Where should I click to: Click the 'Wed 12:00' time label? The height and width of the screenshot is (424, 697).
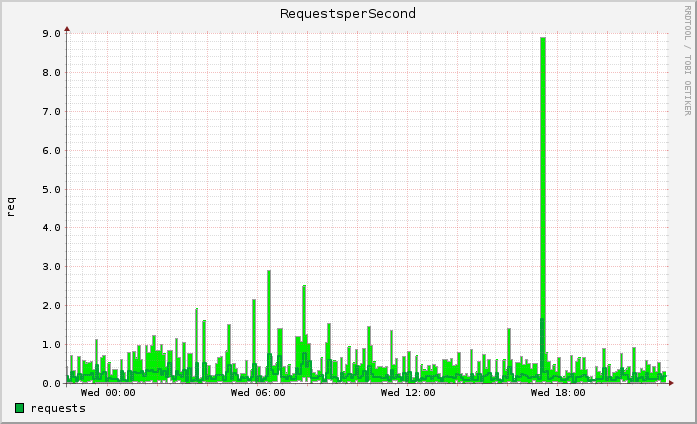408,393
